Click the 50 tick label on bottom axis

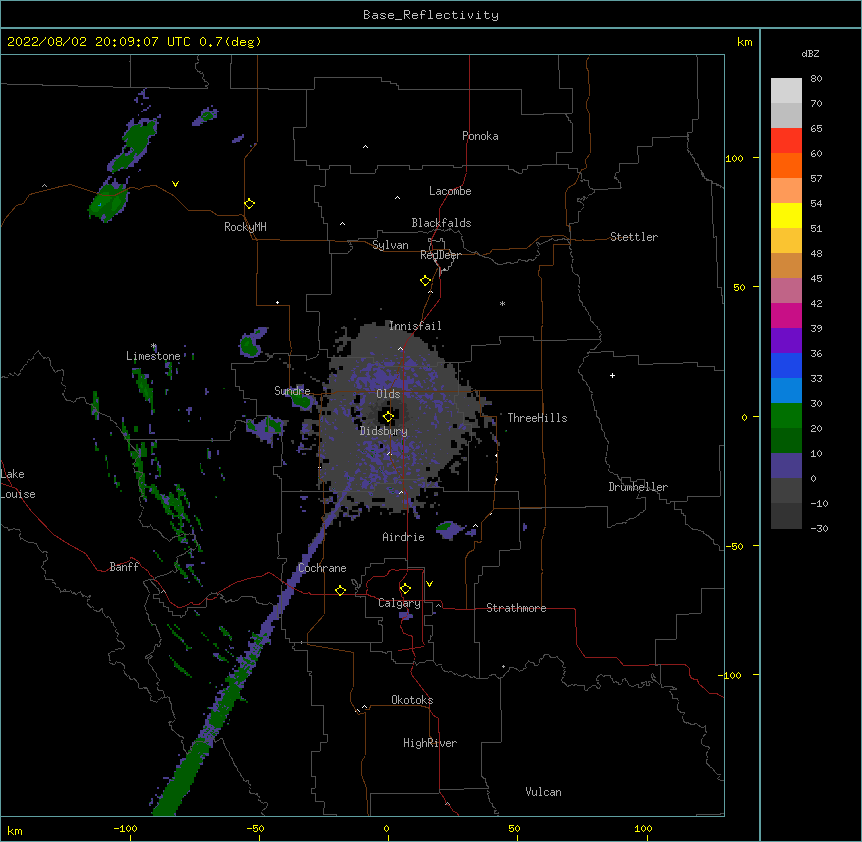[514, 828]
